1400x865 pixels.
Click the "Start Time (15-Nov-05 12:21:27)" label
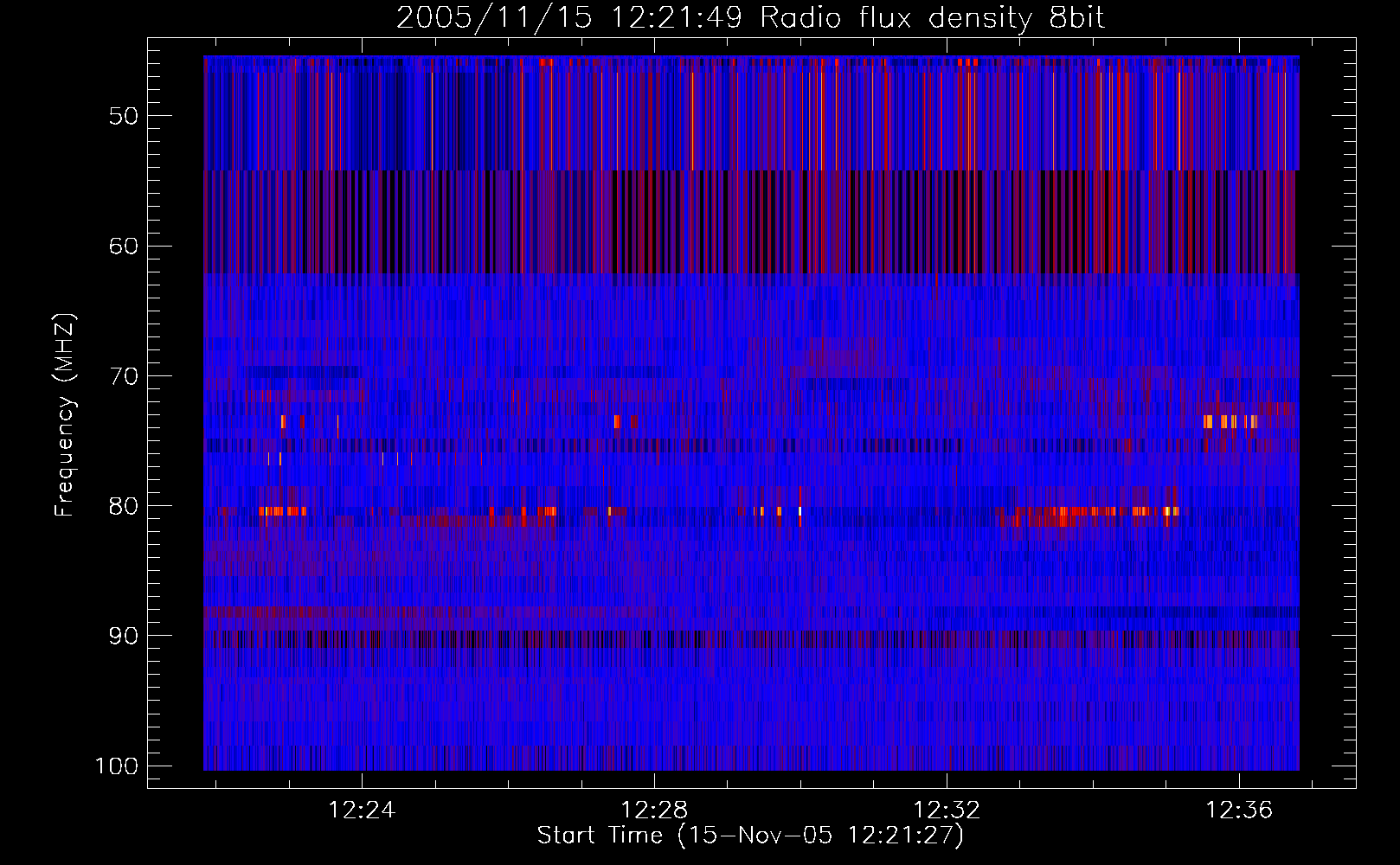pyautogui.click(x=750, y=836)
